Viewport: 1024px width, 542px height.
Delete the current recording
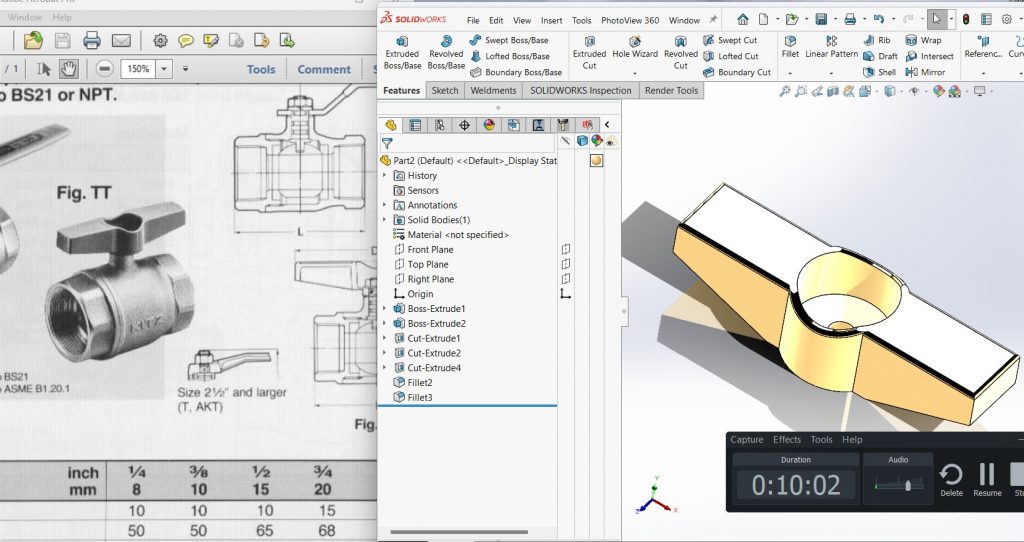click(951, 480)
